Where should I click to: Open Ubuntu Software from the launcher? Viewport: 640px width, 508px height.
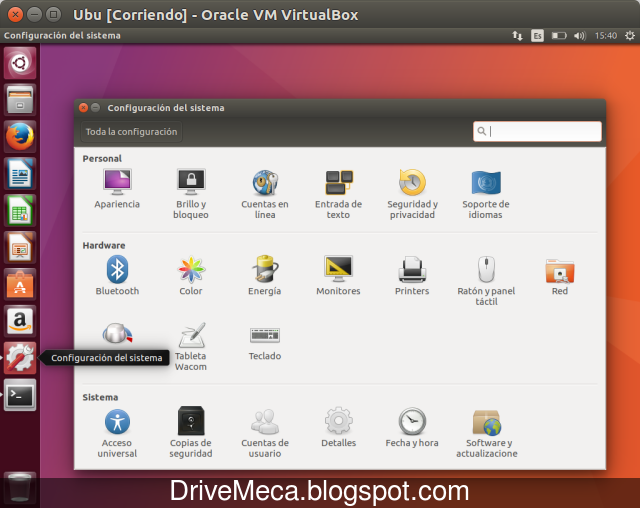[20, 284]
